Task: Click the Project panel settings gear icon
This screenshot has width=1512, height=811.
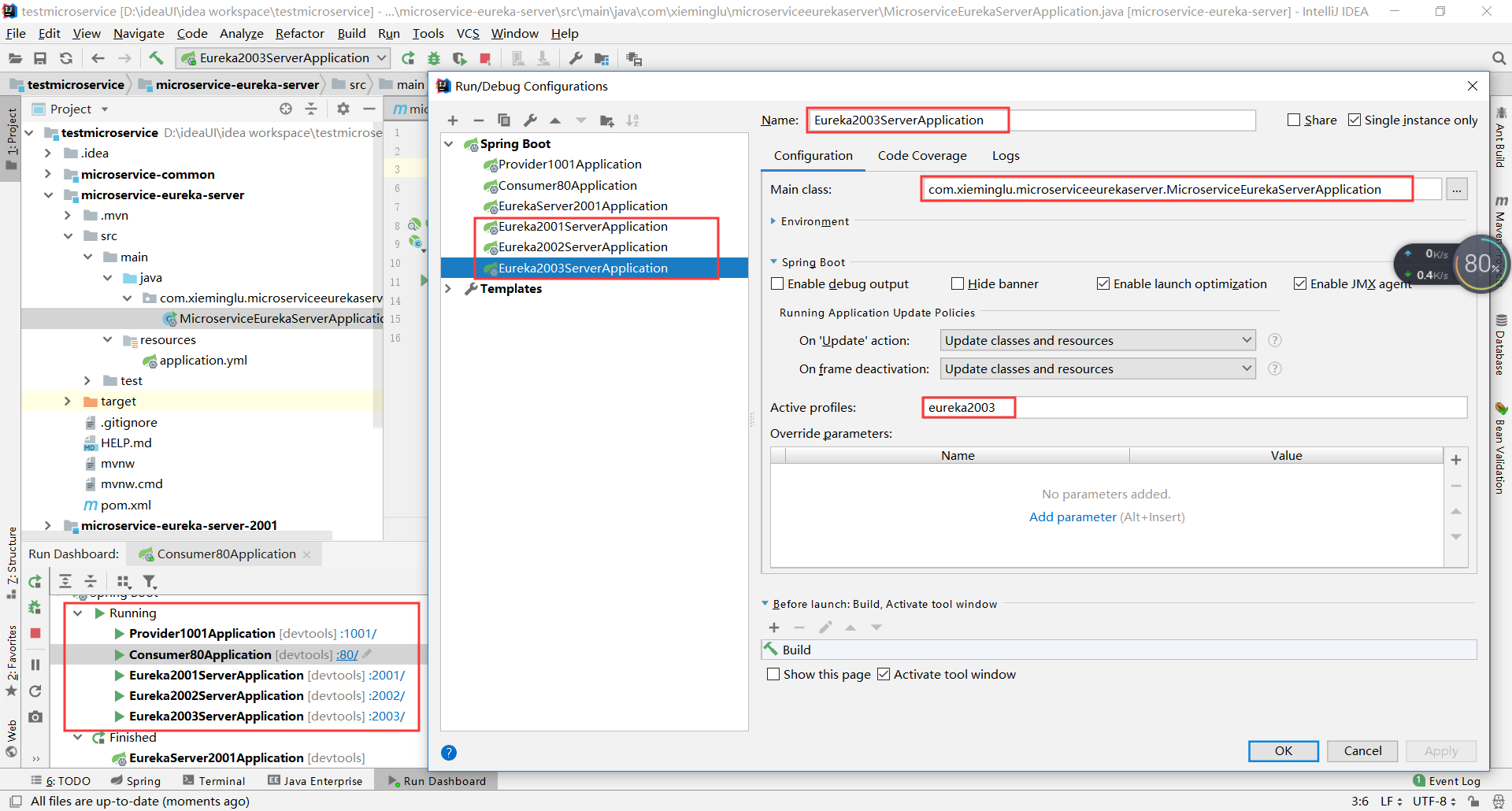Action: tap(343, 109)
